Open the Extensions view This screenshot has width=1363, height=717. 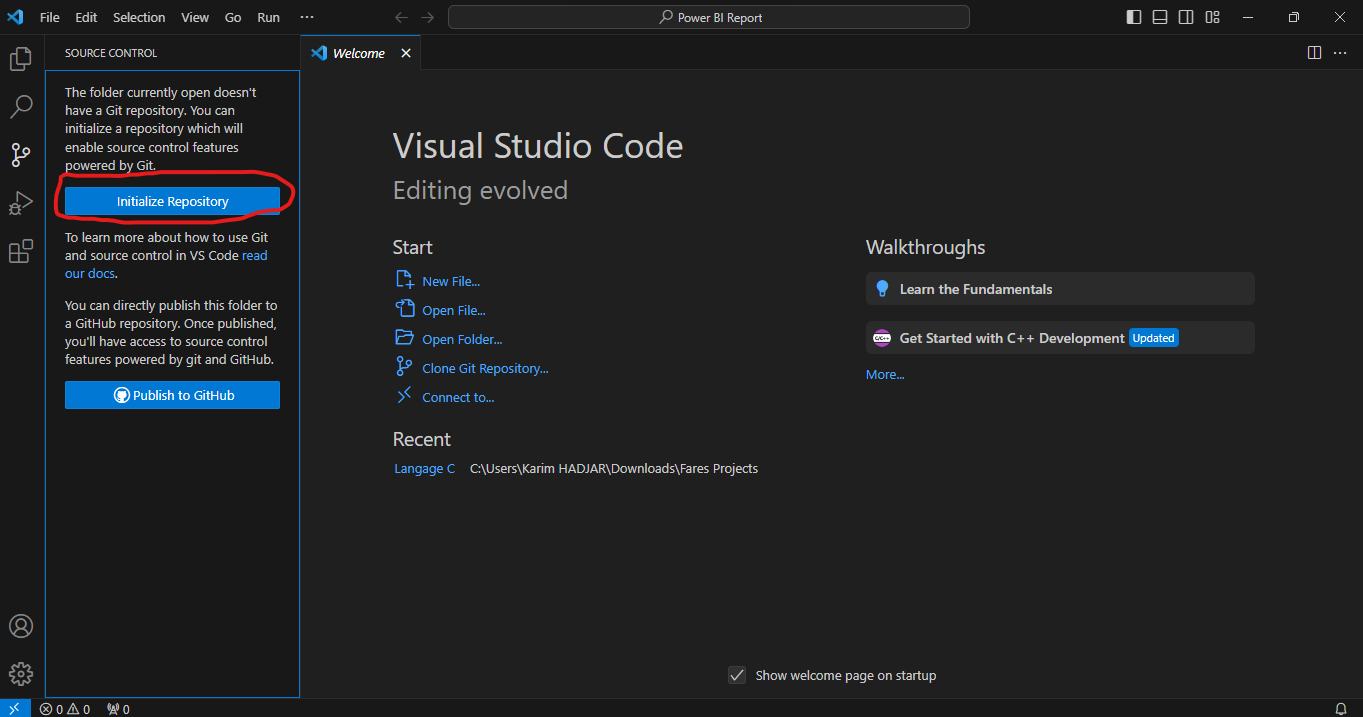[20, 251]
